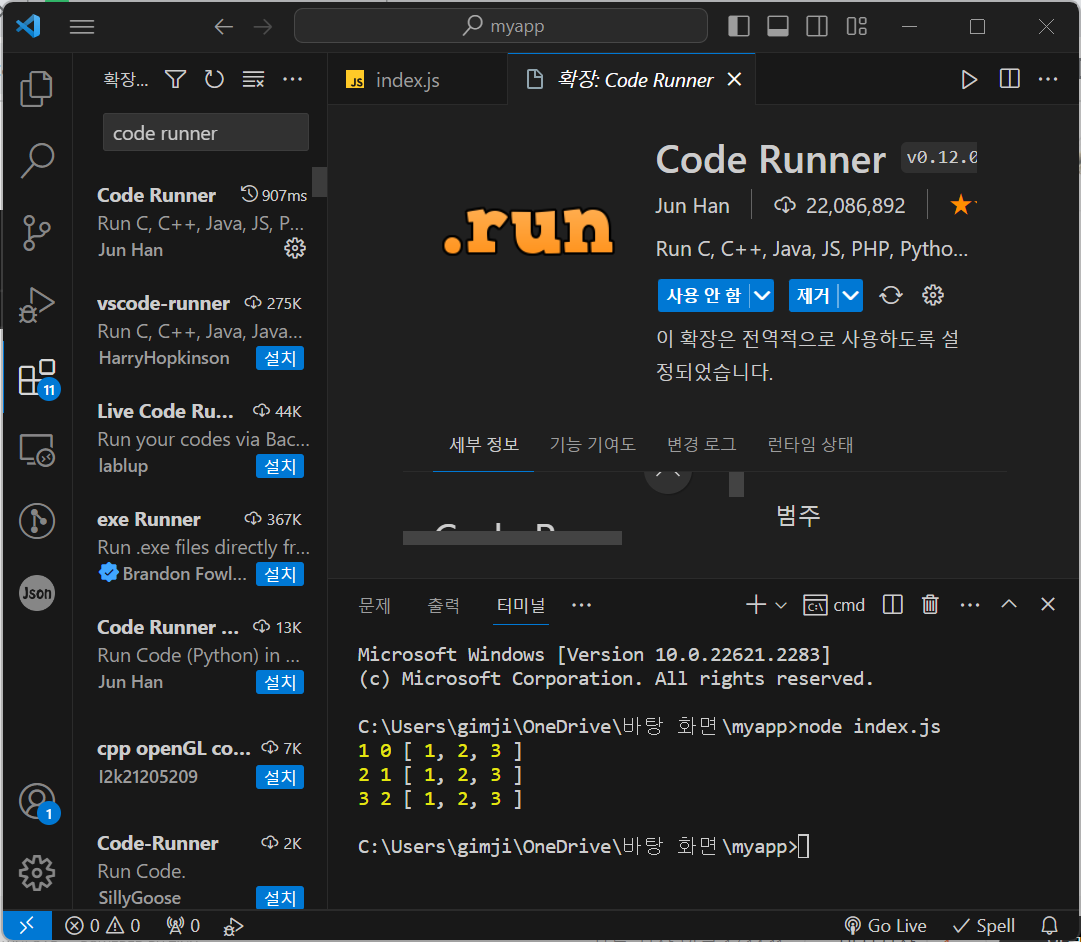Install exe Runner with 설치 button
Screen dimensions: 1081x942
(280, 574)
